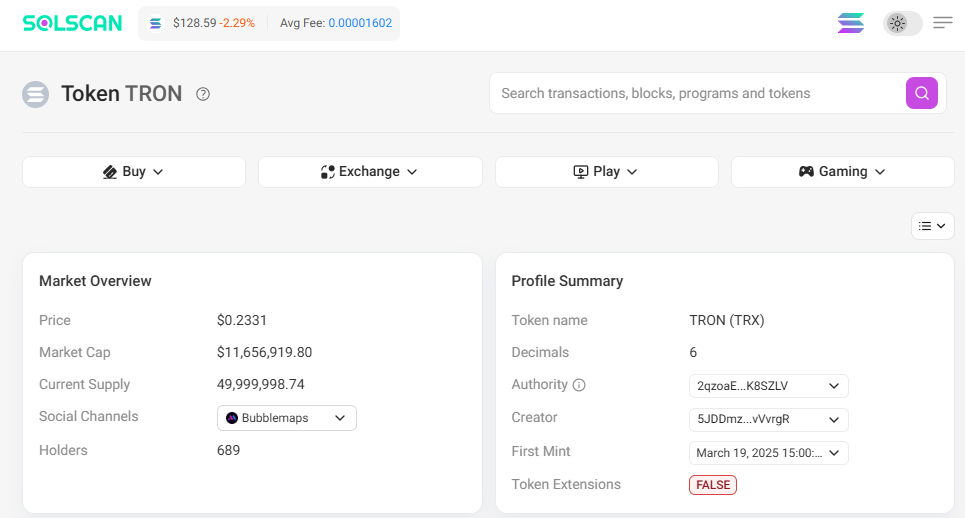Screen dimensions: 965x518
Task: Open the Exchange menu
Action: [x=370, y=172]
